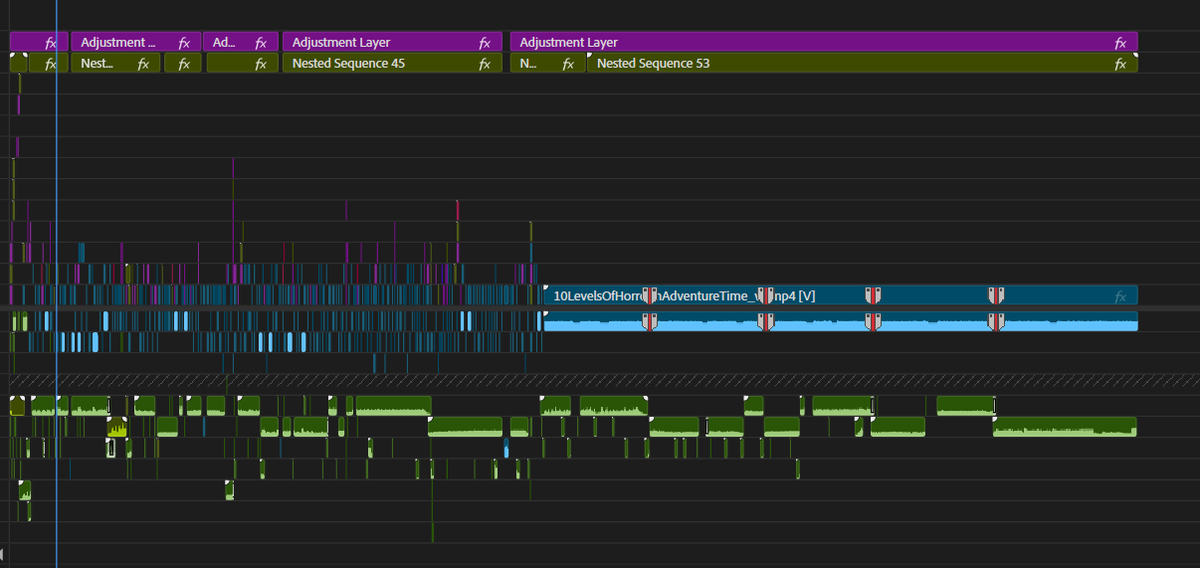Click fx badge on olive clip right of 'Nest...'

pos(184,64)
